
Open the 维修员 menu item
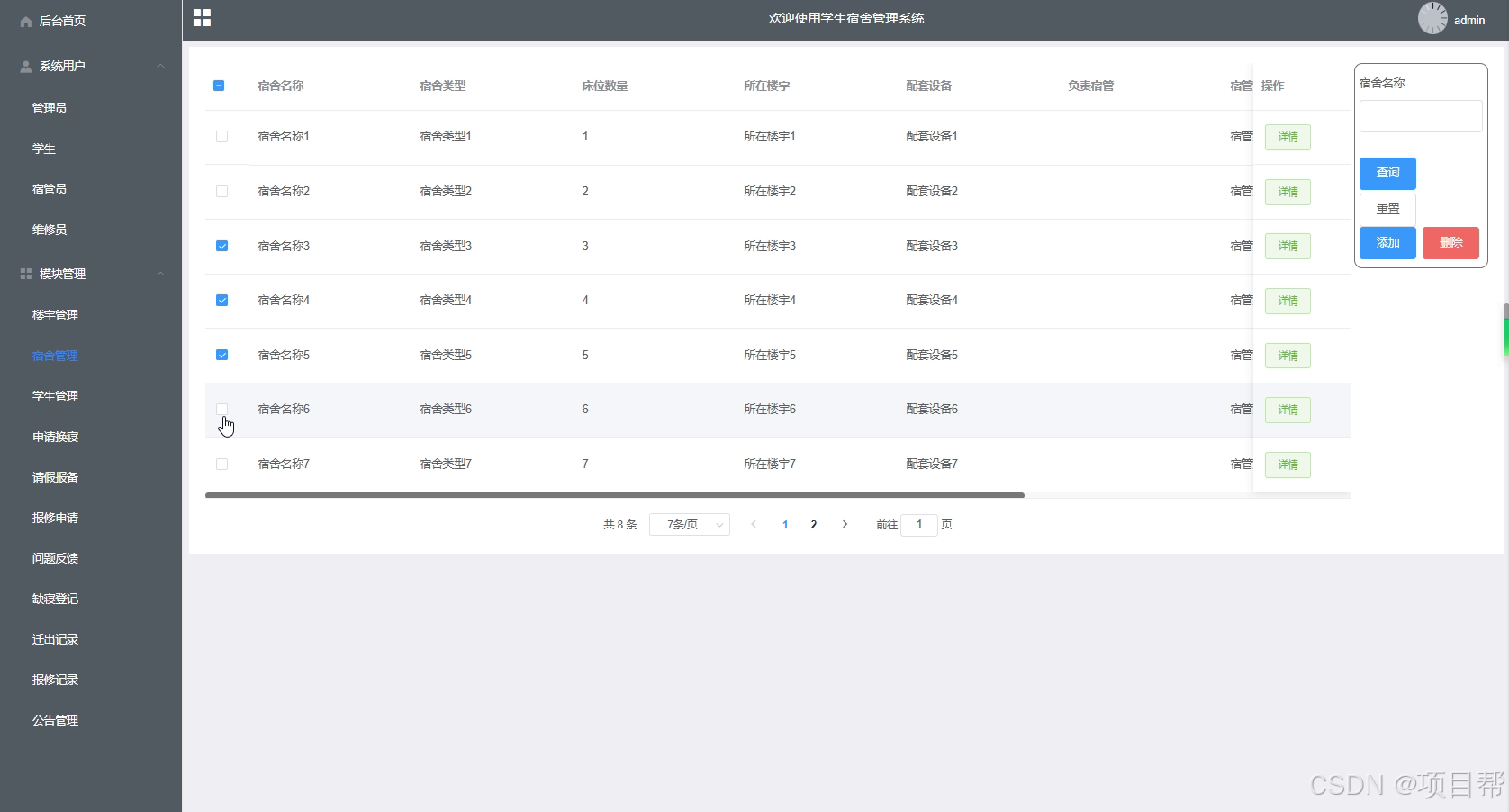[50, 230]
